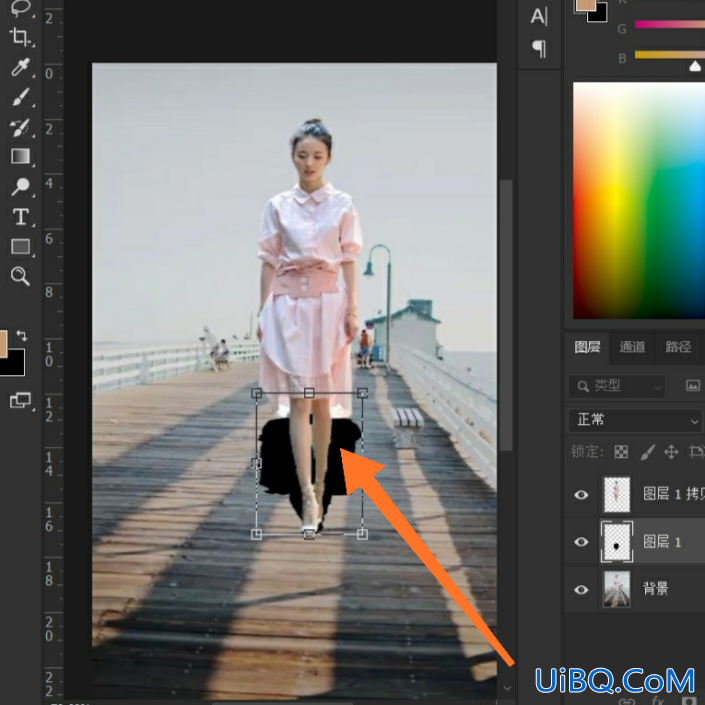Filter layers by pixel layer icon
This screenshot has width=705, height=705.
click(693, 385)
